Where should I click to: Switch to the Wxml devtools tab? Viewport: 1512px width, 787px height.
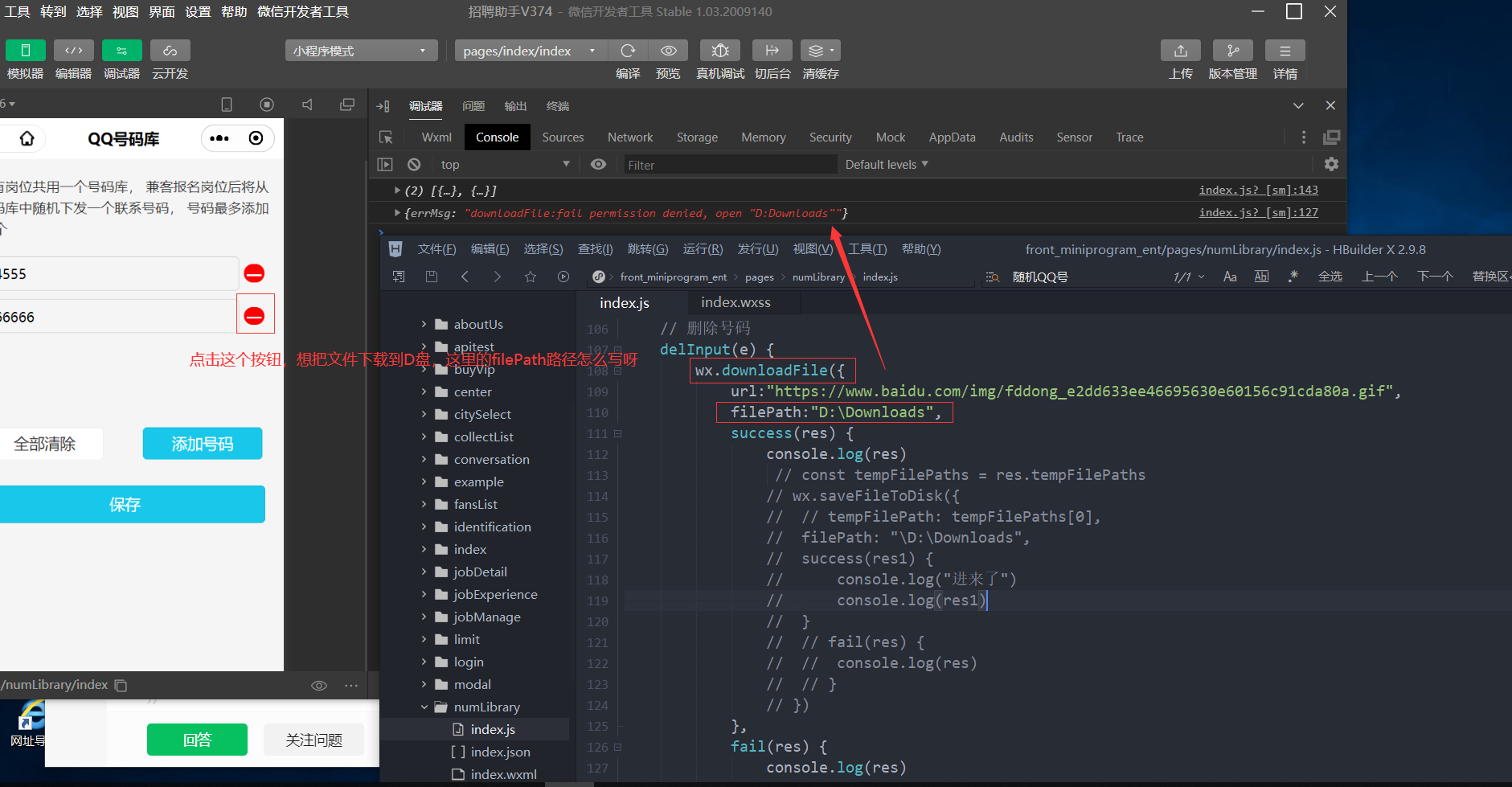coord(436,137)
